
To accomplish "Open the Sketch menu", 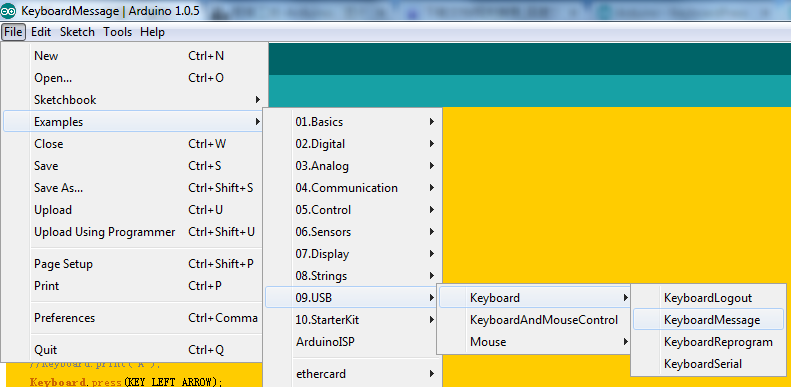I will point(77,32).
